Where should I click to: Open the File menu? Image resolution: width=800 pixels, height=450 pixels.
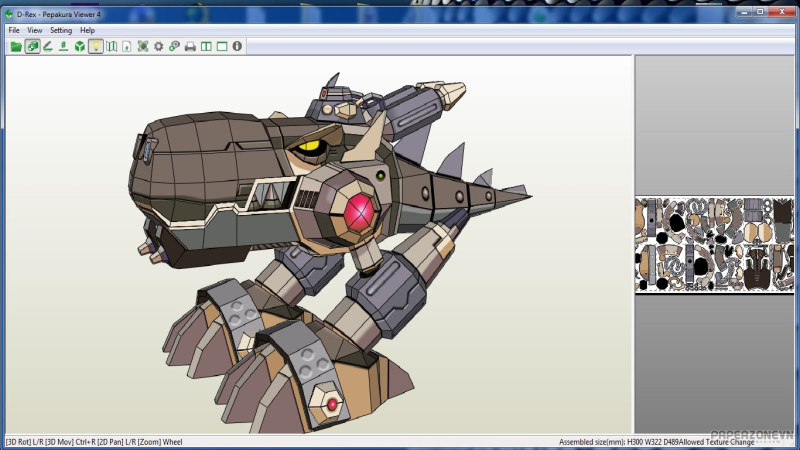[14, 31]
